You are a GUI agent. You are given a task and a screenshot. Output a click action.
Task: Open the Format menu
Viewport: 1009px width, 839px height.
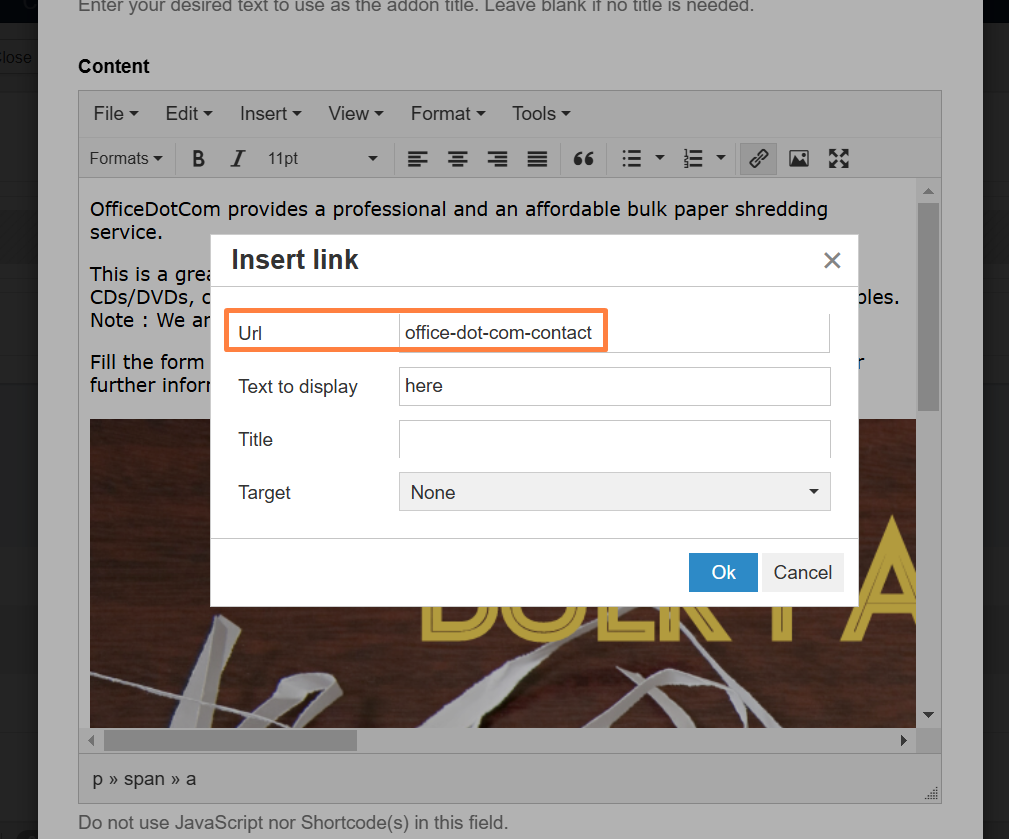point(448,114)
